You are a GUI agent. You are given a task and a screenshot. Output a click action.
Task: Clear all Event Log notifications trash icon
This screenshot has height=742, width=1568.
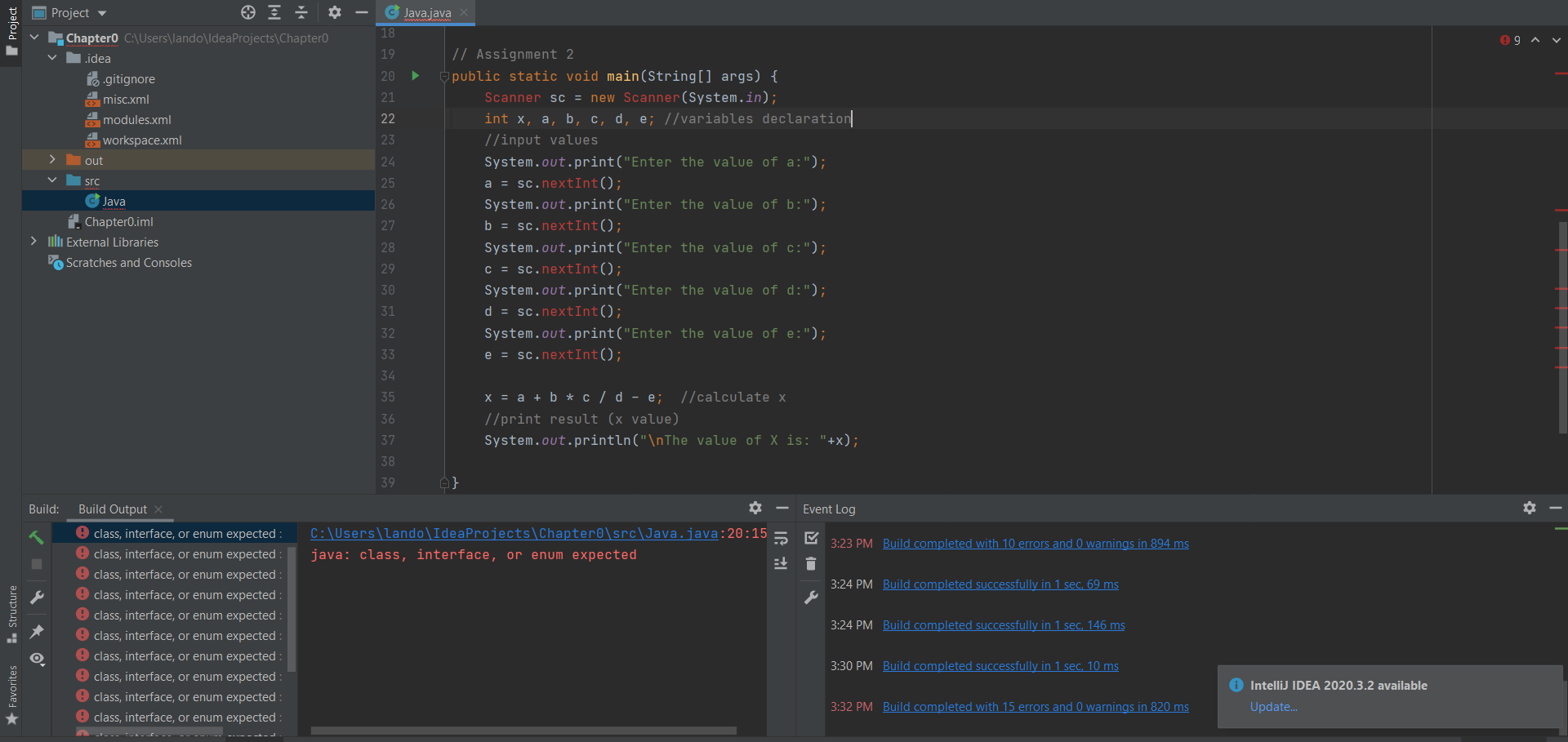coord(811,564)
